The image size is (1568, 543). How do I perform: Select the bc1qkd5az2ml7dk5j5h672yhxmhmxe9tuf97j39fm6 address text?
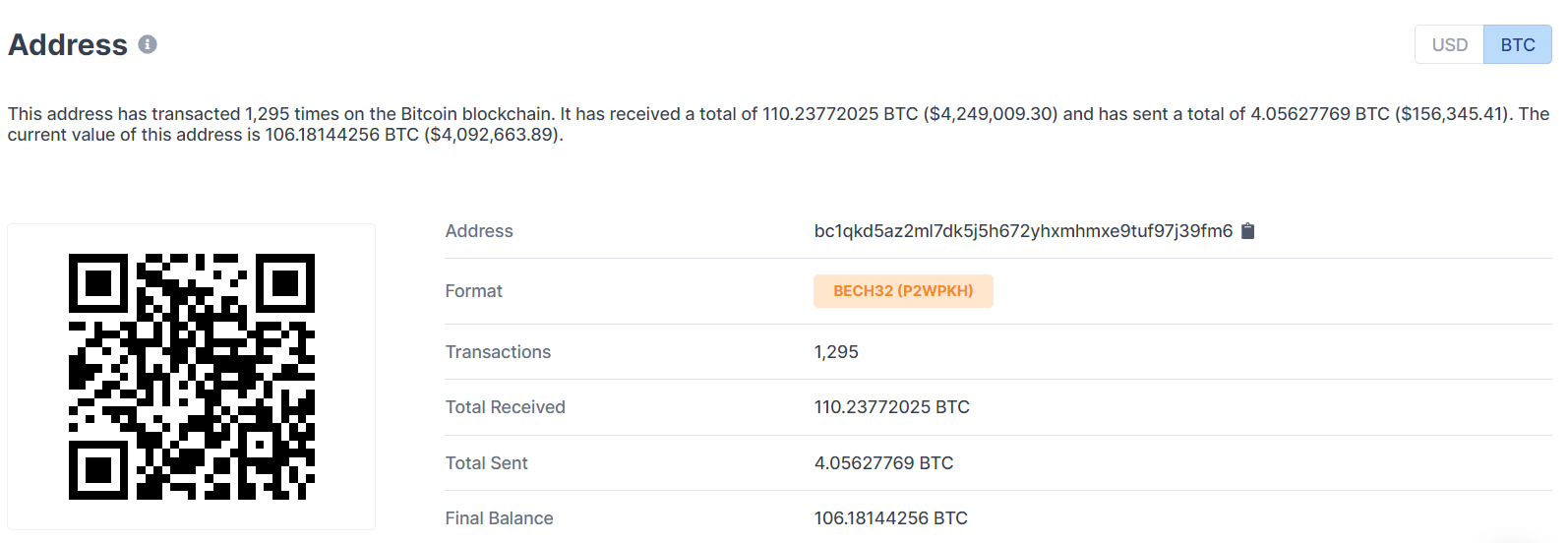(x=1023, y=231)
